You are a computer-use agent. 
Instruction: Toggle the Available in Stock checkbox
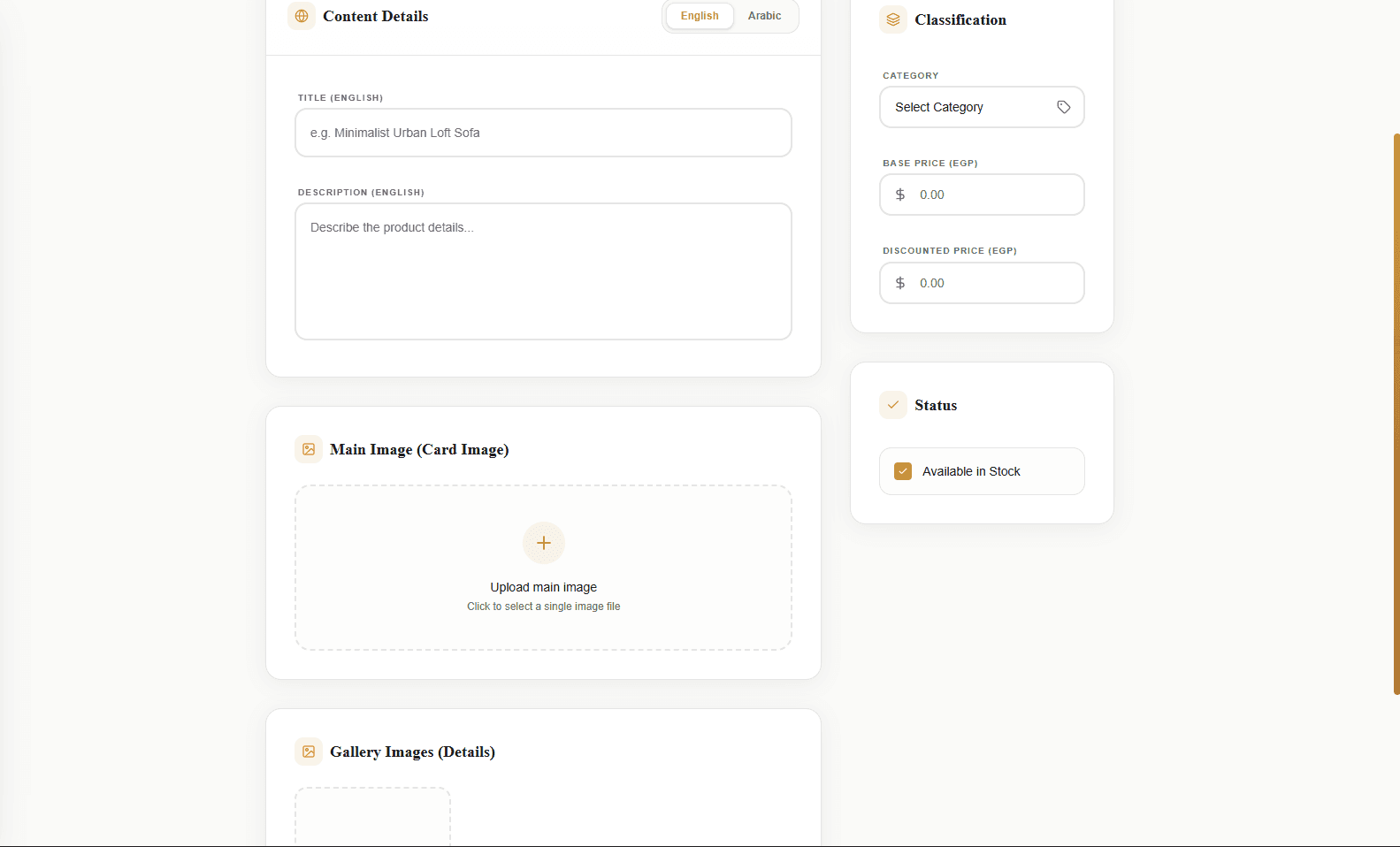click(x=903, y=471)
